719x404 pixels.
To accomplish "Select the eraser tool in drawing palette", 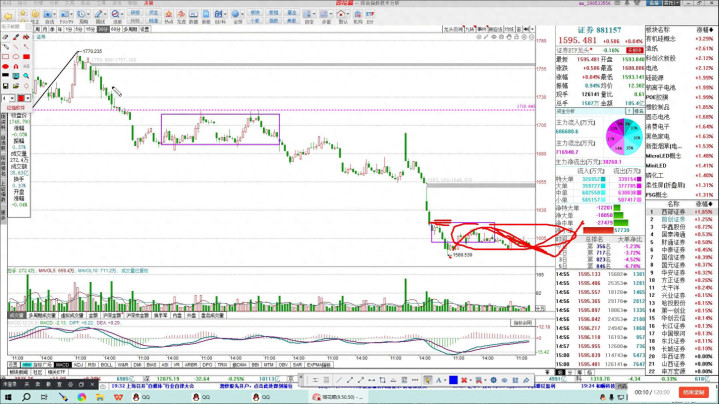I will coord(6,37).
